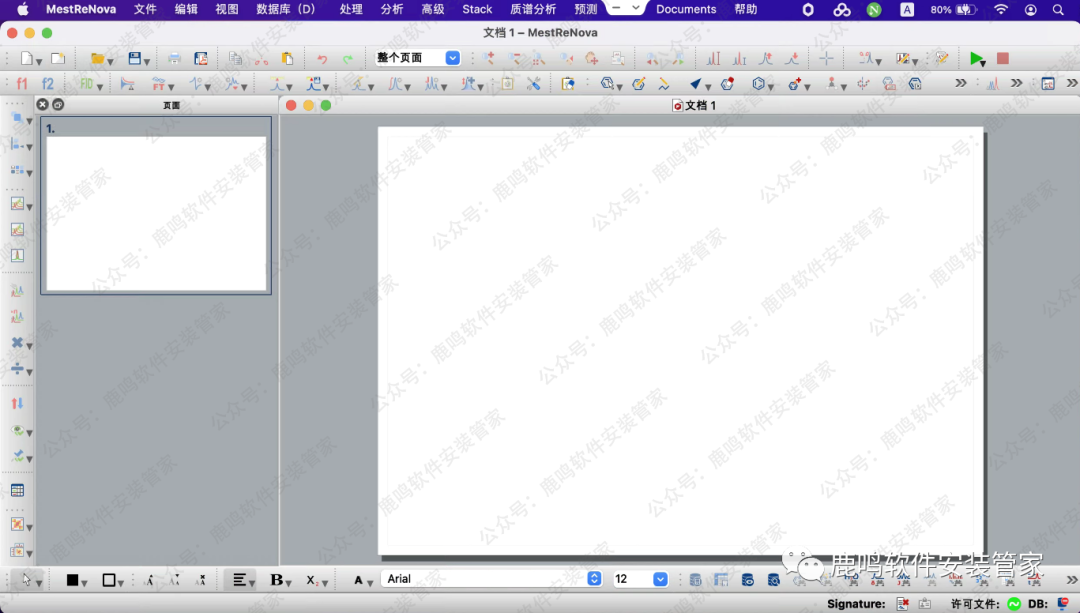This screenshot has width=1080, height=613.
Task: Click the undo arrow icon
Action: (322, 59)
